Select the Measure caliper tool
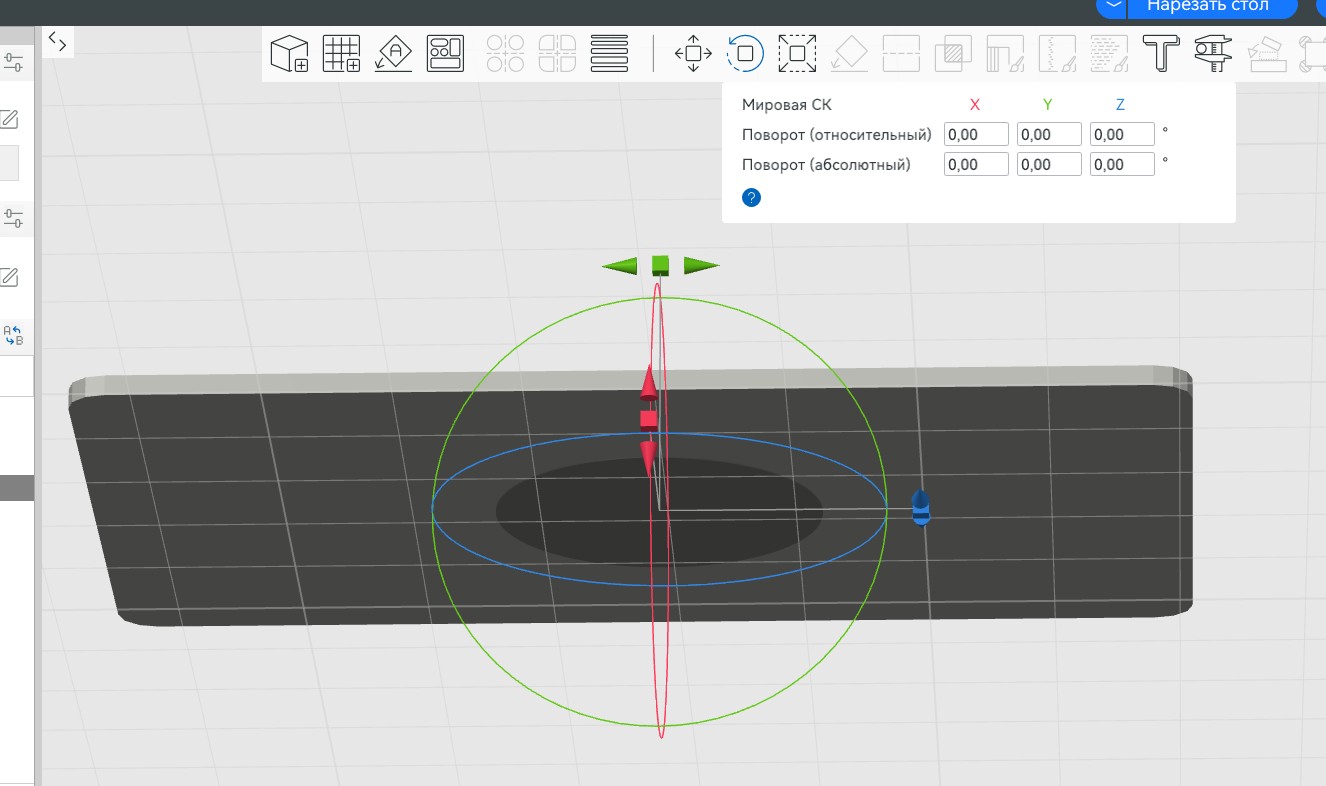The height and width of the screenshot is (786, 1326). (x=1213, y=53)
